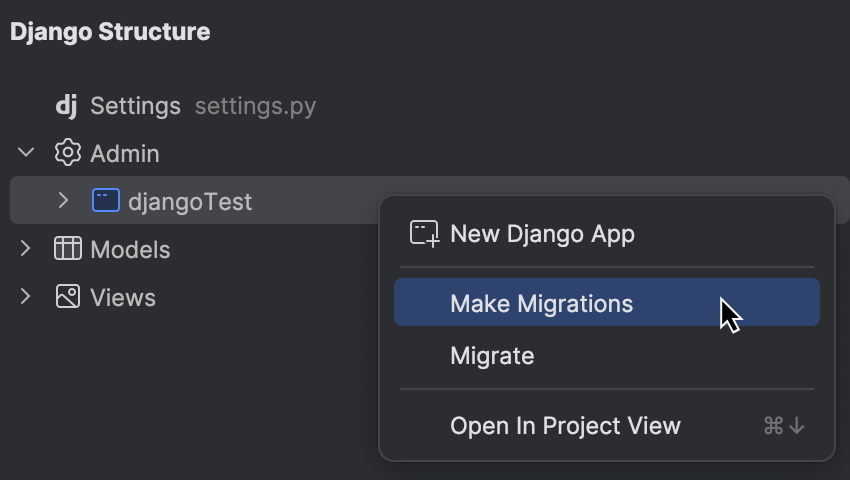The image size is (850, 480).
Task: Select the Views tree label
Action: pos(123,297)
